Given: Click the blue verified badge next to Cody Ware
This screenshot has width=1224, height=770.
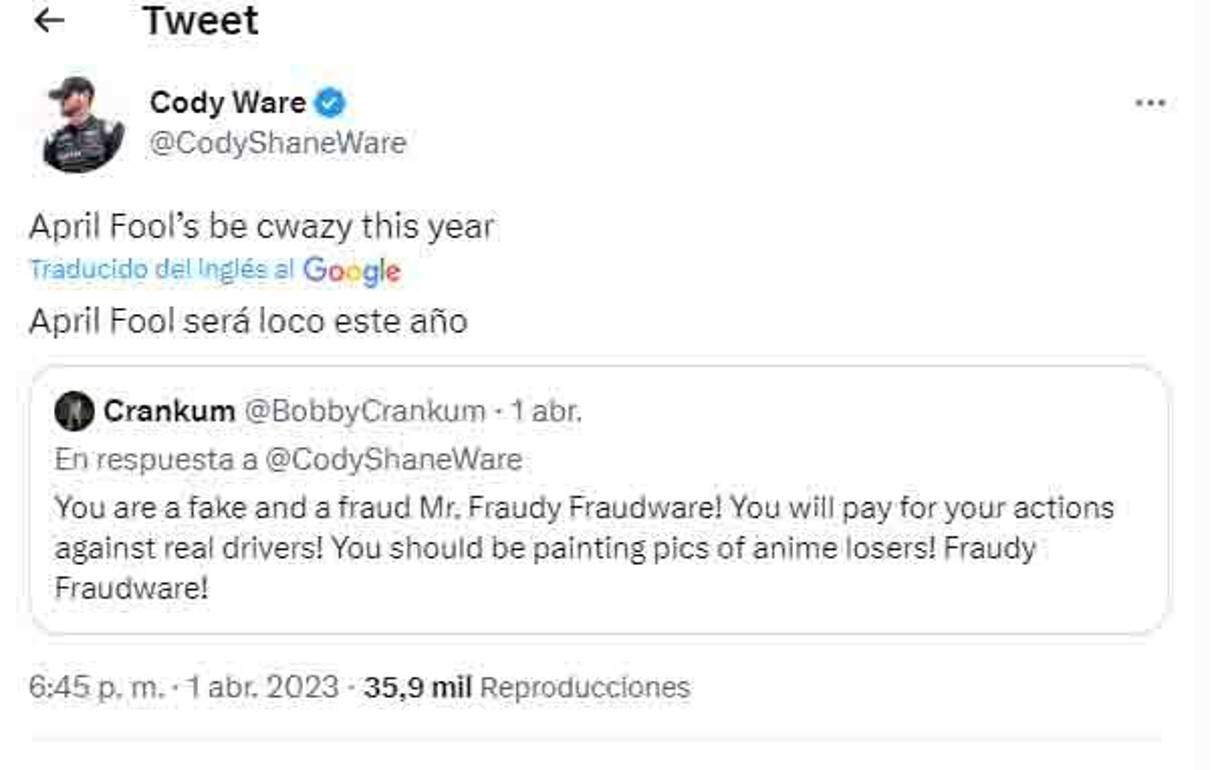Looking at the screenshot, I should pyautogui.click(x=333, y=101).
